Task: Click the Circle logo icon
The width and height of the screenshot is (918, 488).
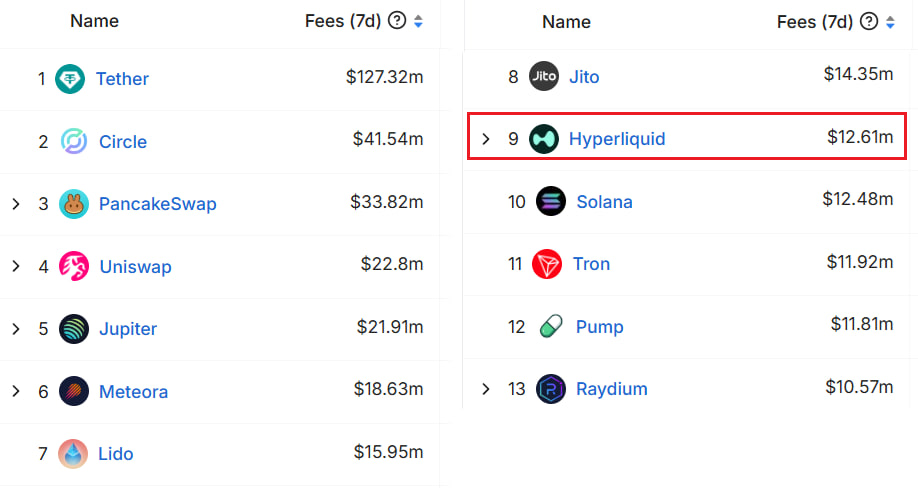Action: (x=74, y=141)
